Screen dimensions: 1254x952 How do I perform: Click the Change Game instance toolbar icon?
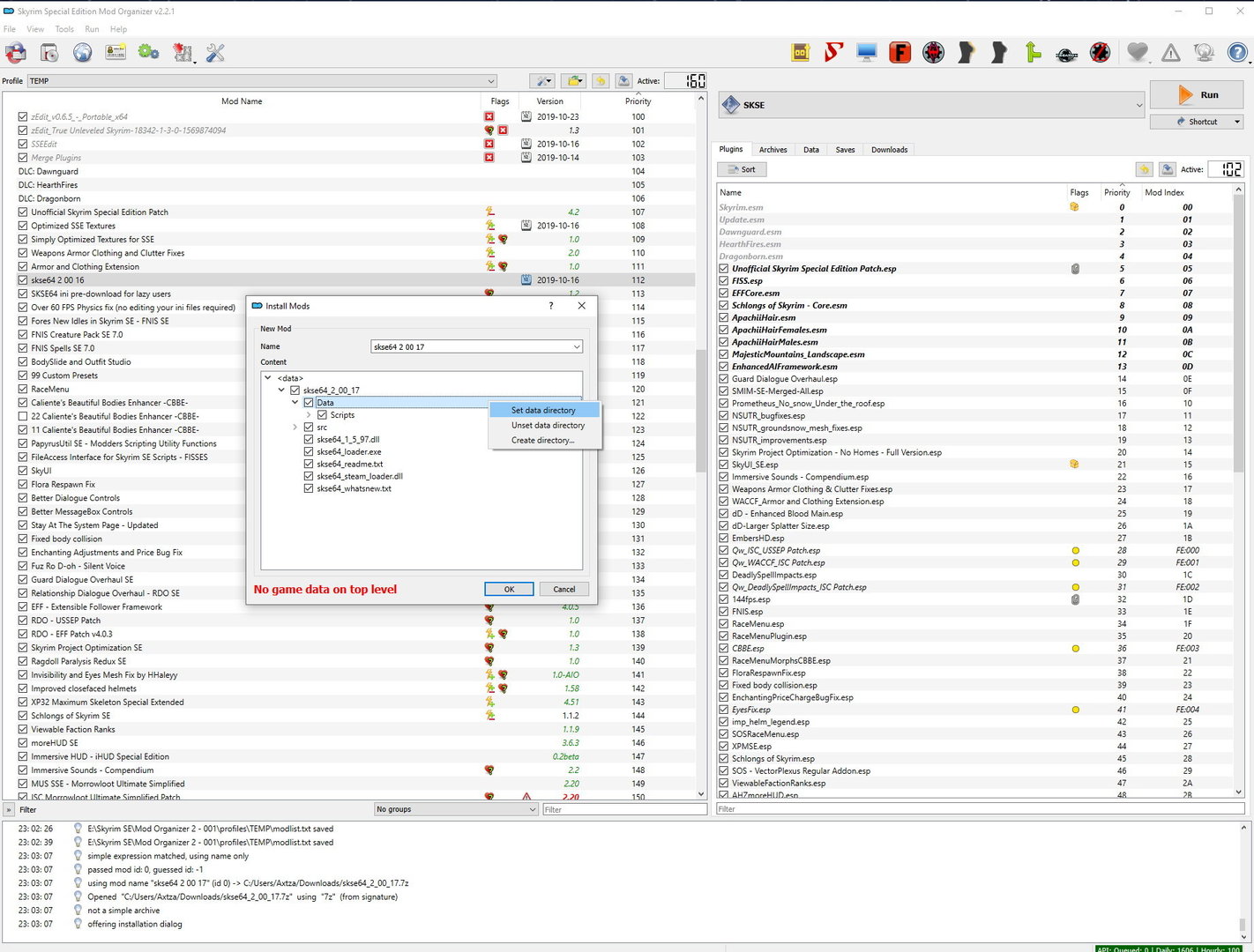coord(16,53)
